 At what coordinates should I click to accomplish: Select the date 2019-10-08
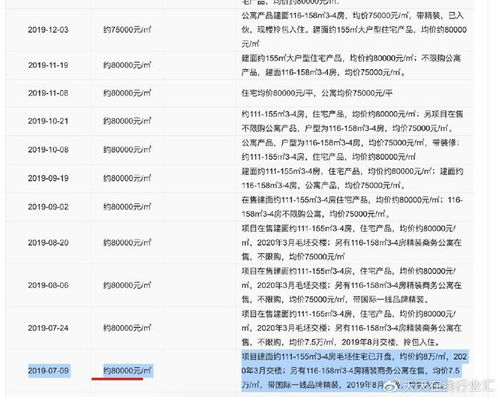[x=48, y=150]
